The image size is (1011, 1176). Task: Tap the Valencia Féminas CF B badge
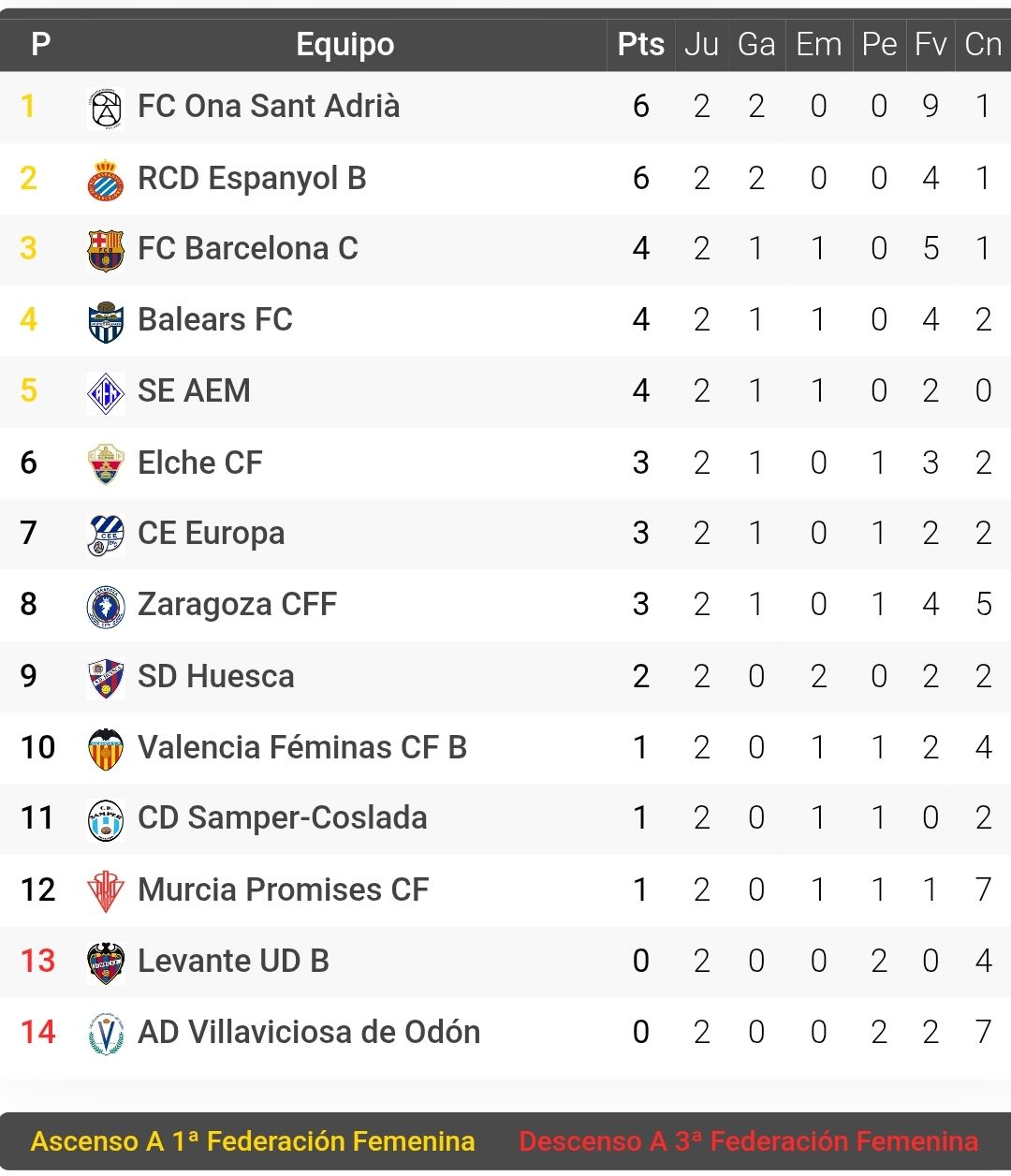(105, 748)
